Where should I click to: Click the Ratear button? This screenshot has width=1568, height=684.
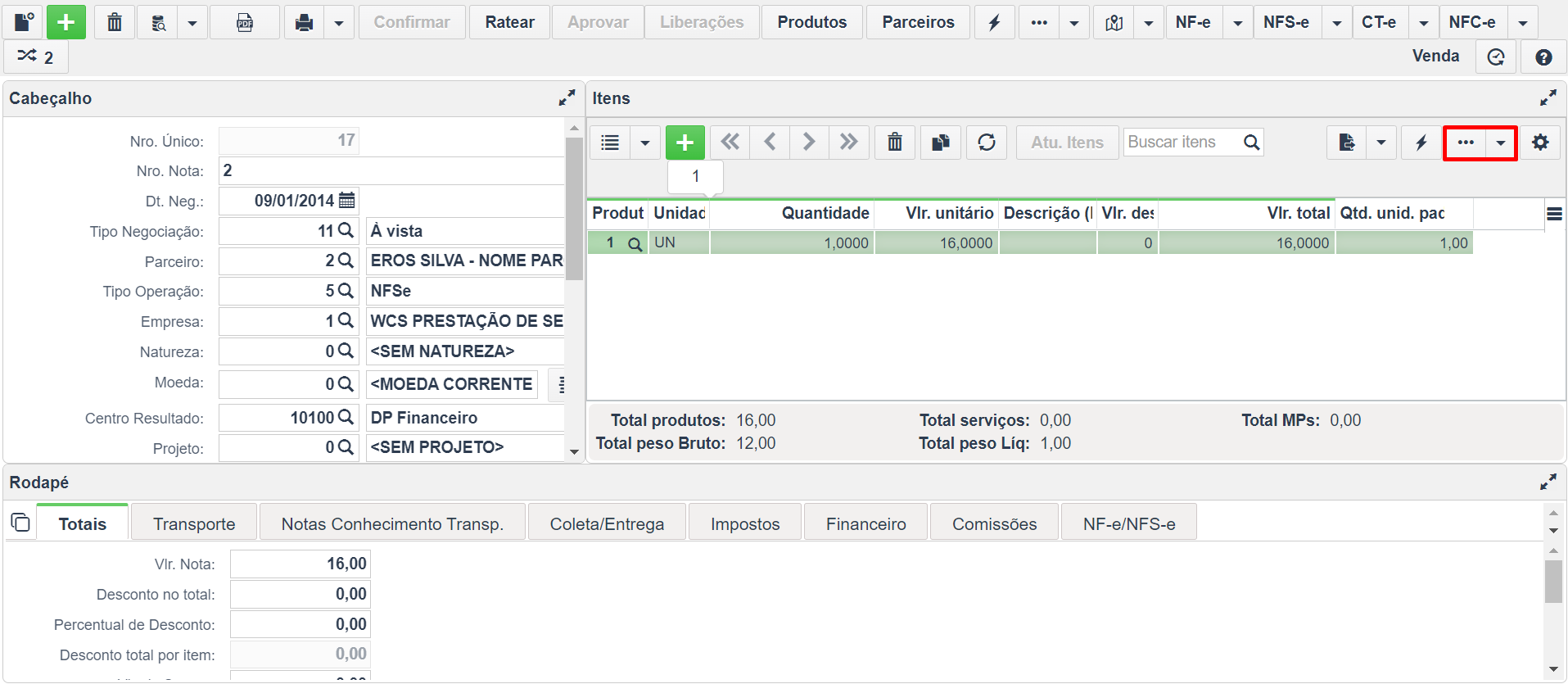click(509, 22)
